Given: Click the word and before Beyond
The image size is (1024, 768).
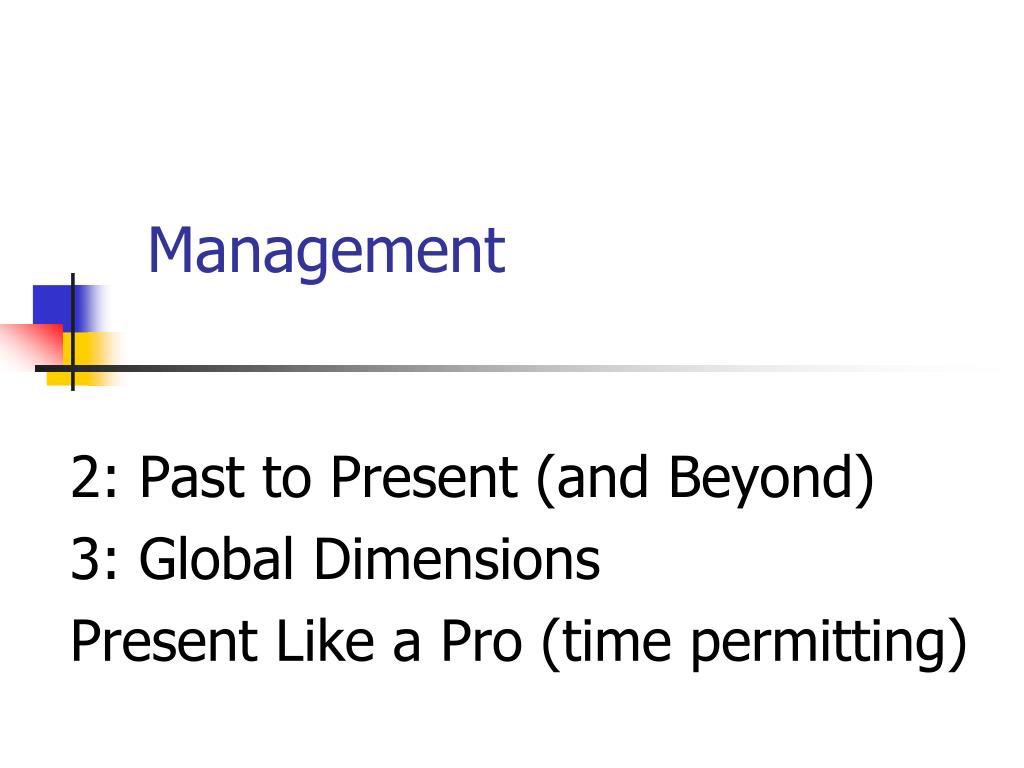Looking at the screenshot, I should pos(602,477).
